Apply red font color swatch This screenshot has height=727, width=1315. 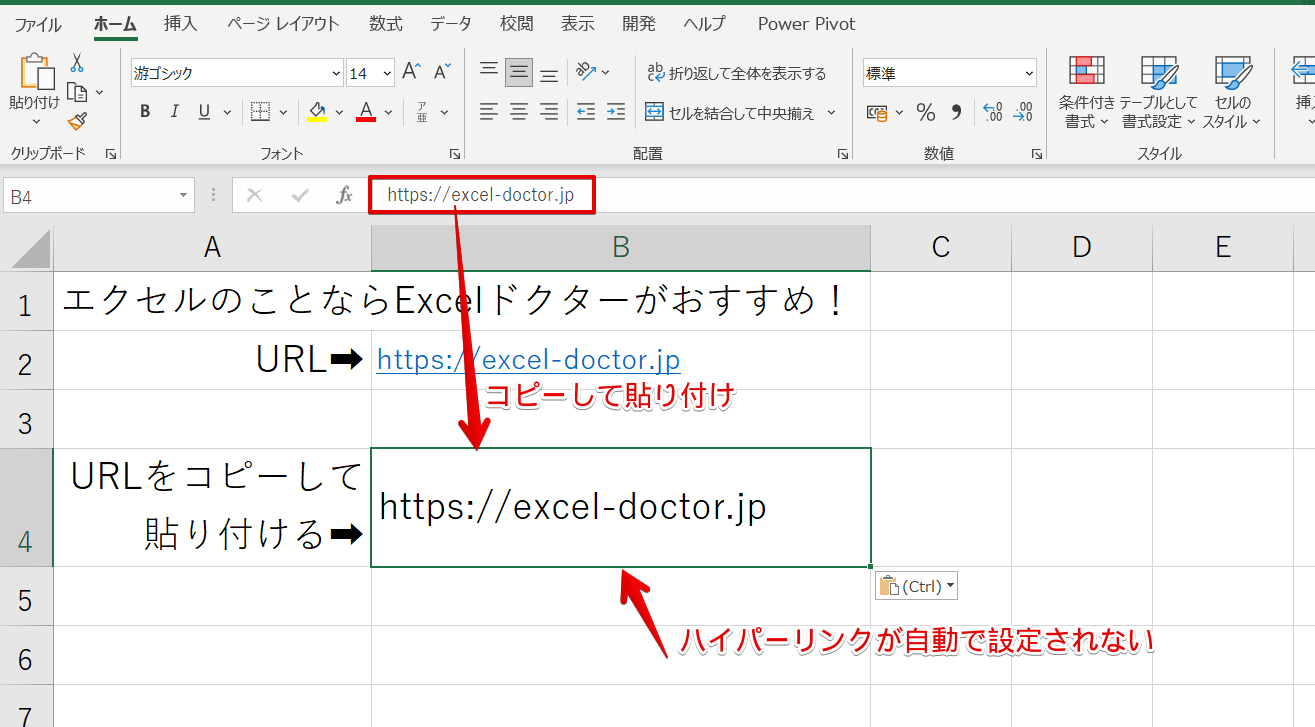pyautogui.click(x=366, y=111)
